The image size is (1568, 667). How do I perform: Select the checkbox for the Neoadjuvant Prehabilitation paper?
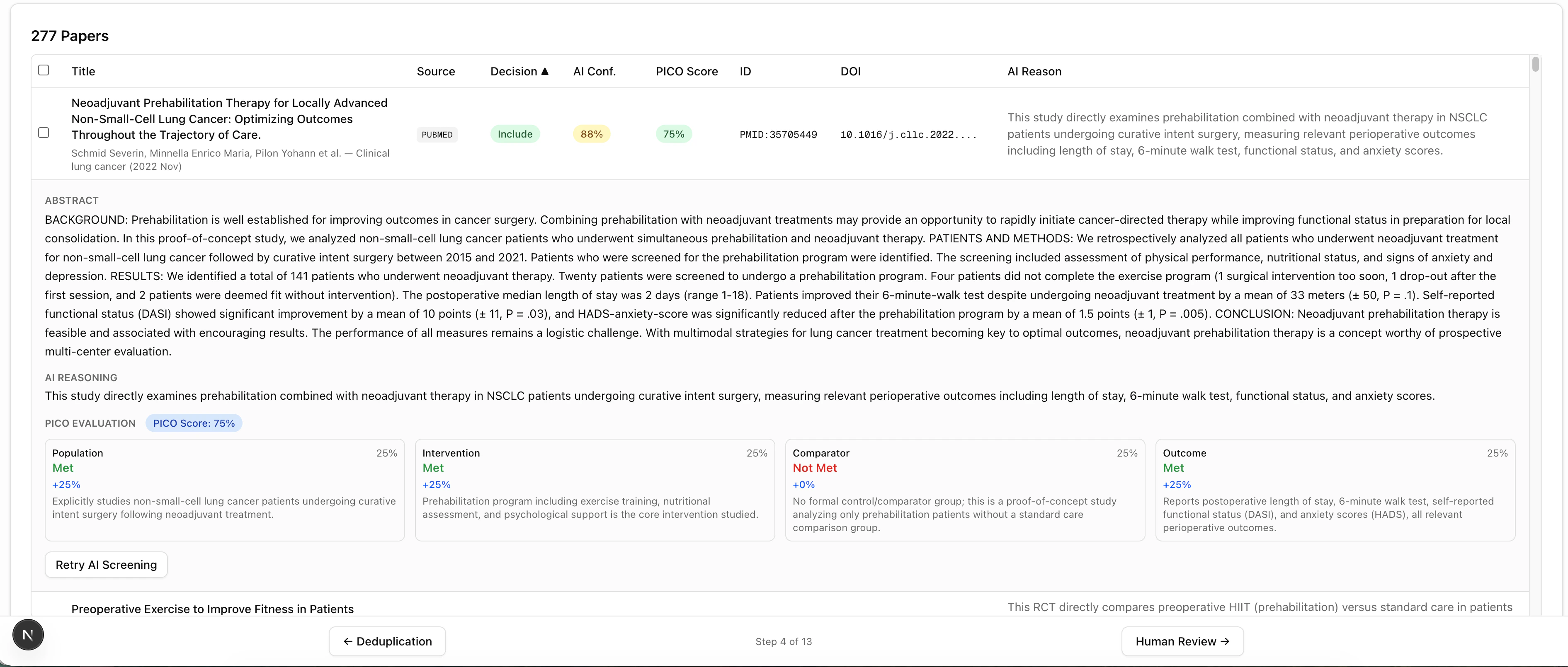tap(44, 133)
